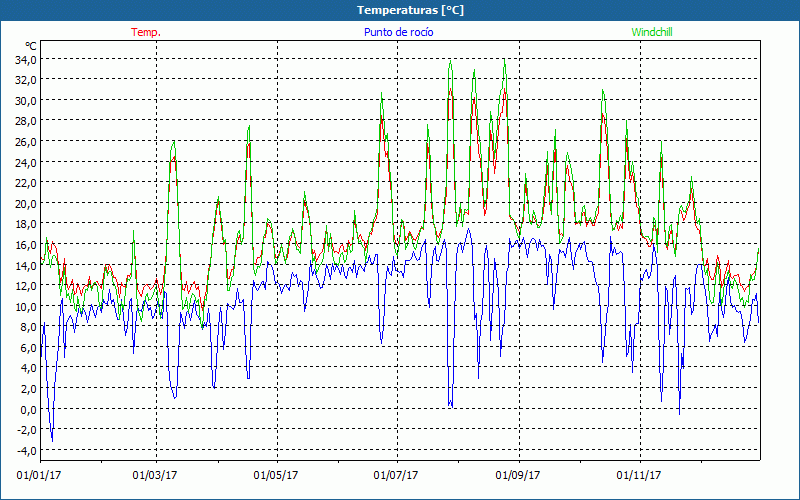Click the 12,0 y-axis value
Image resolution: width=800 pixels, height=500 pixels.
tap(27, 286)
